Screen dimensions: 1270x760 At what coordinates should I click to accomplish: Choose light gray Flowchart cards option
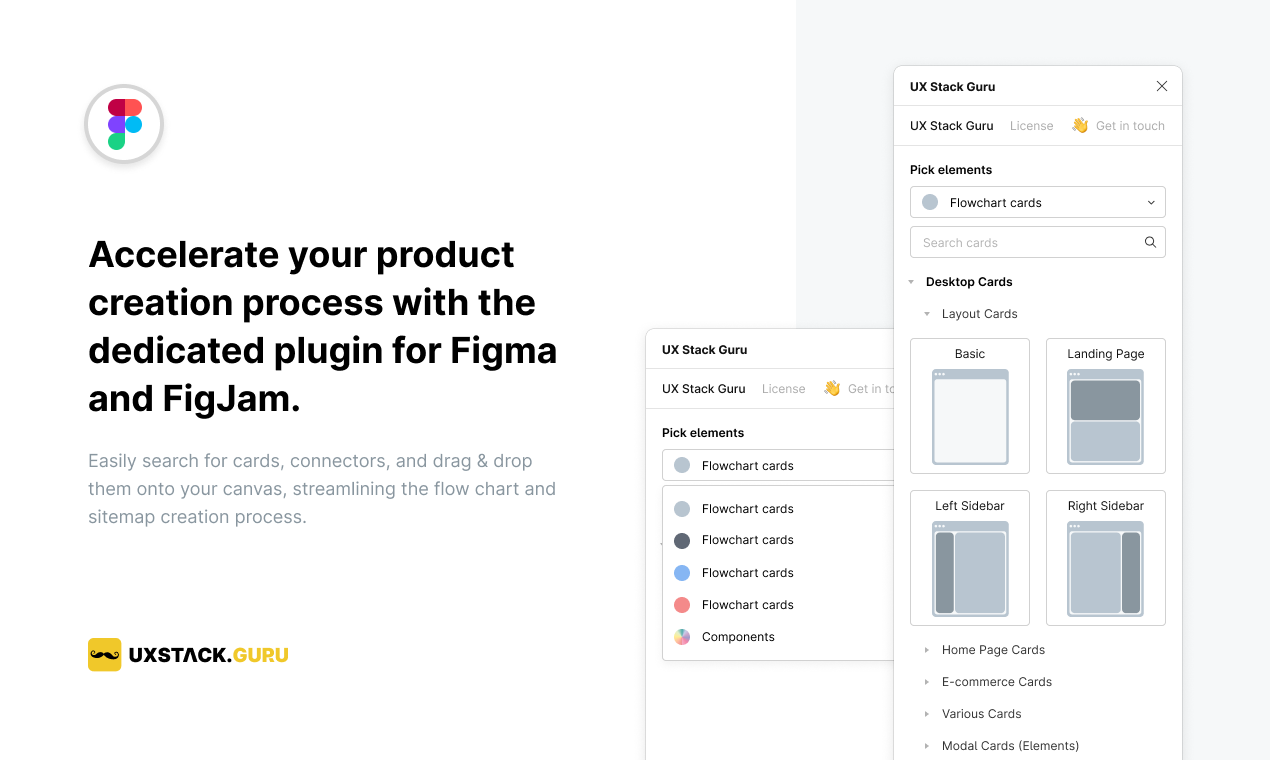click(x=778, y=509)
